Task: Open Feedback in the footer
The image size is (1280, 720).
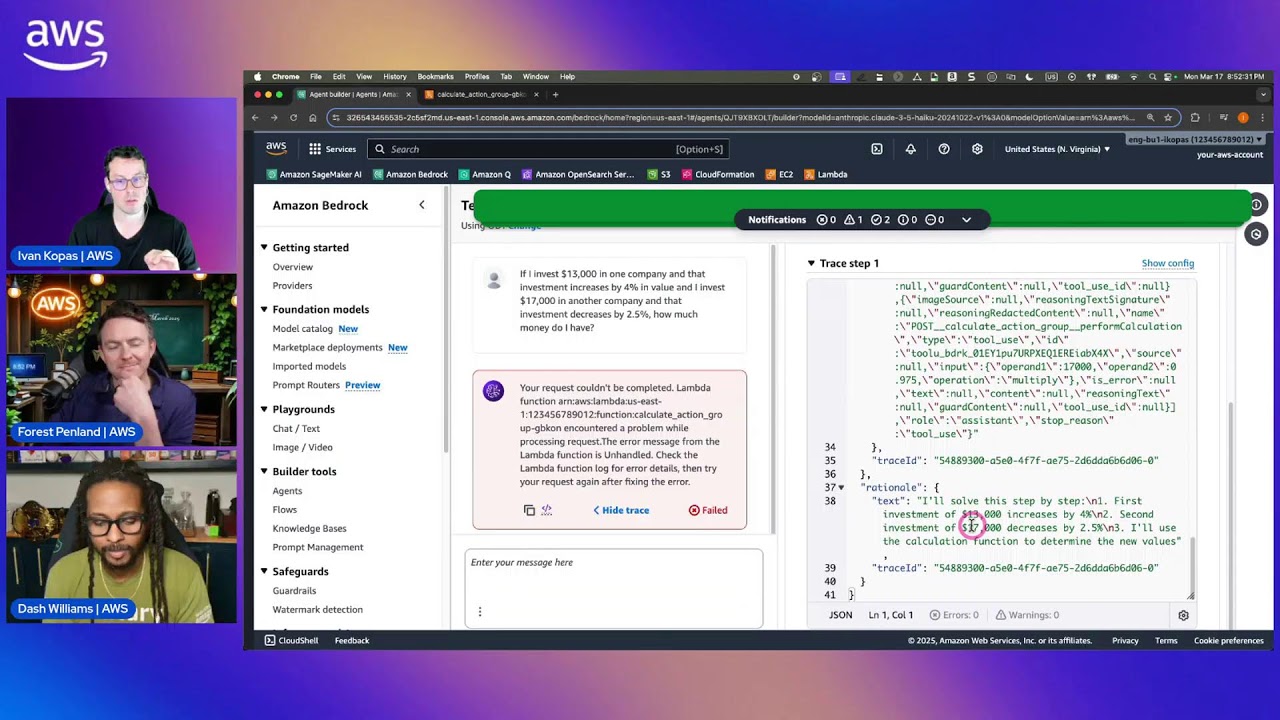Action: click(352, 640)
